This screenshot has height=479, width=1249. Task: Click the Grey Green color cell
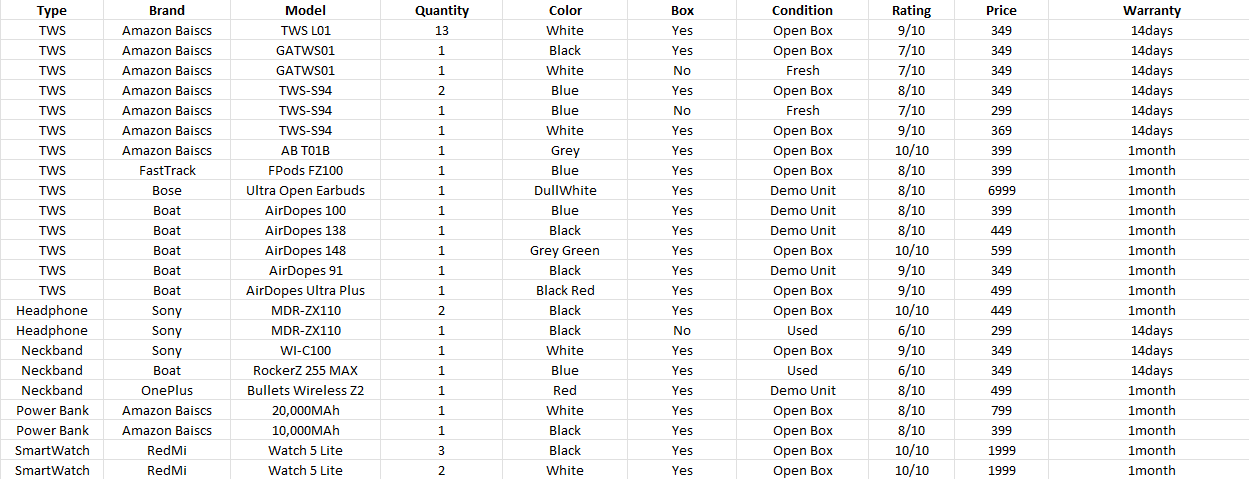[x=564, y=251]
